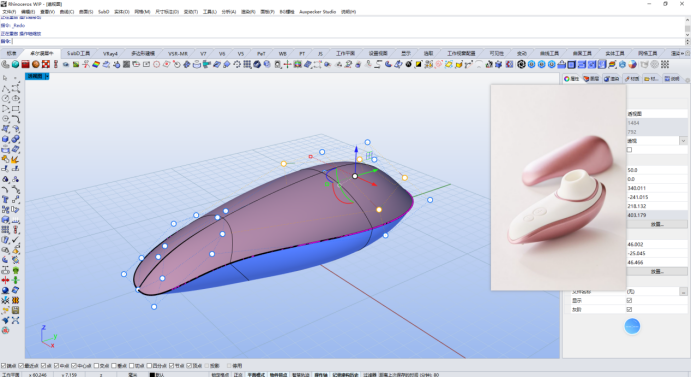Viewport: 692px width, 377px height.
Task: Toggle the 节点 (Knot) osnap checkbox
Action: point(172,366)
